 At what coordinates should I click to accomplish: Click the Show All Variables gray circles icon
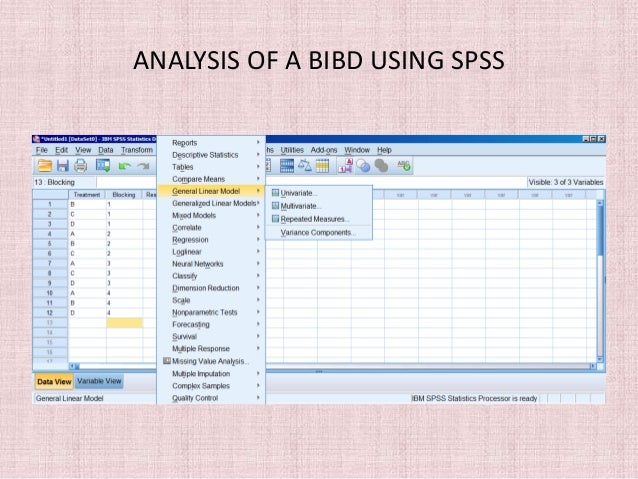[x=381, y=166]
